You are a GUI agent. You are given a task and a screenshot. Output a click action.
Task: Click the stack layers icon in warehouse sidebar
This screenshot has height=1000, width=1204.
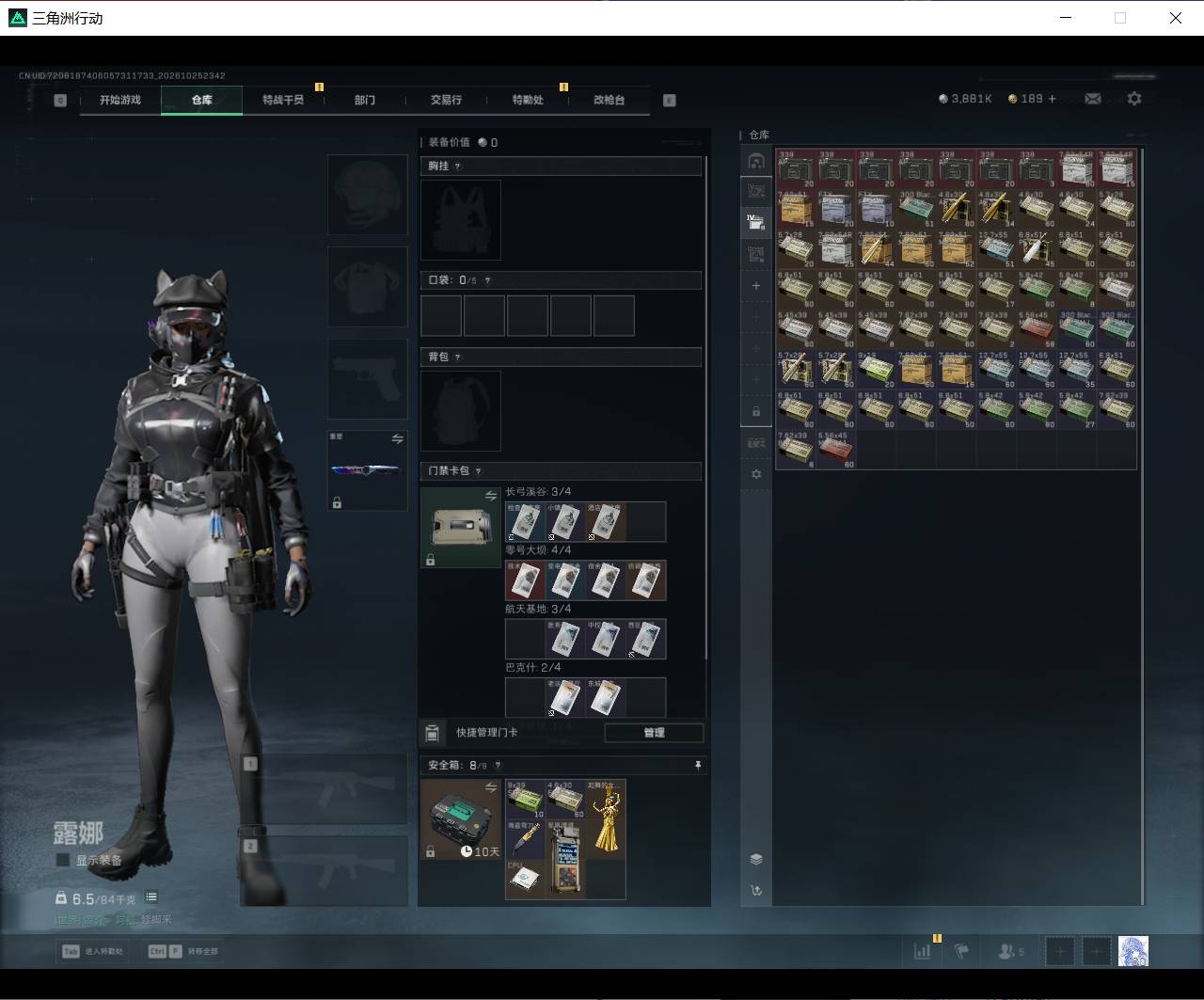coord(756,859)
